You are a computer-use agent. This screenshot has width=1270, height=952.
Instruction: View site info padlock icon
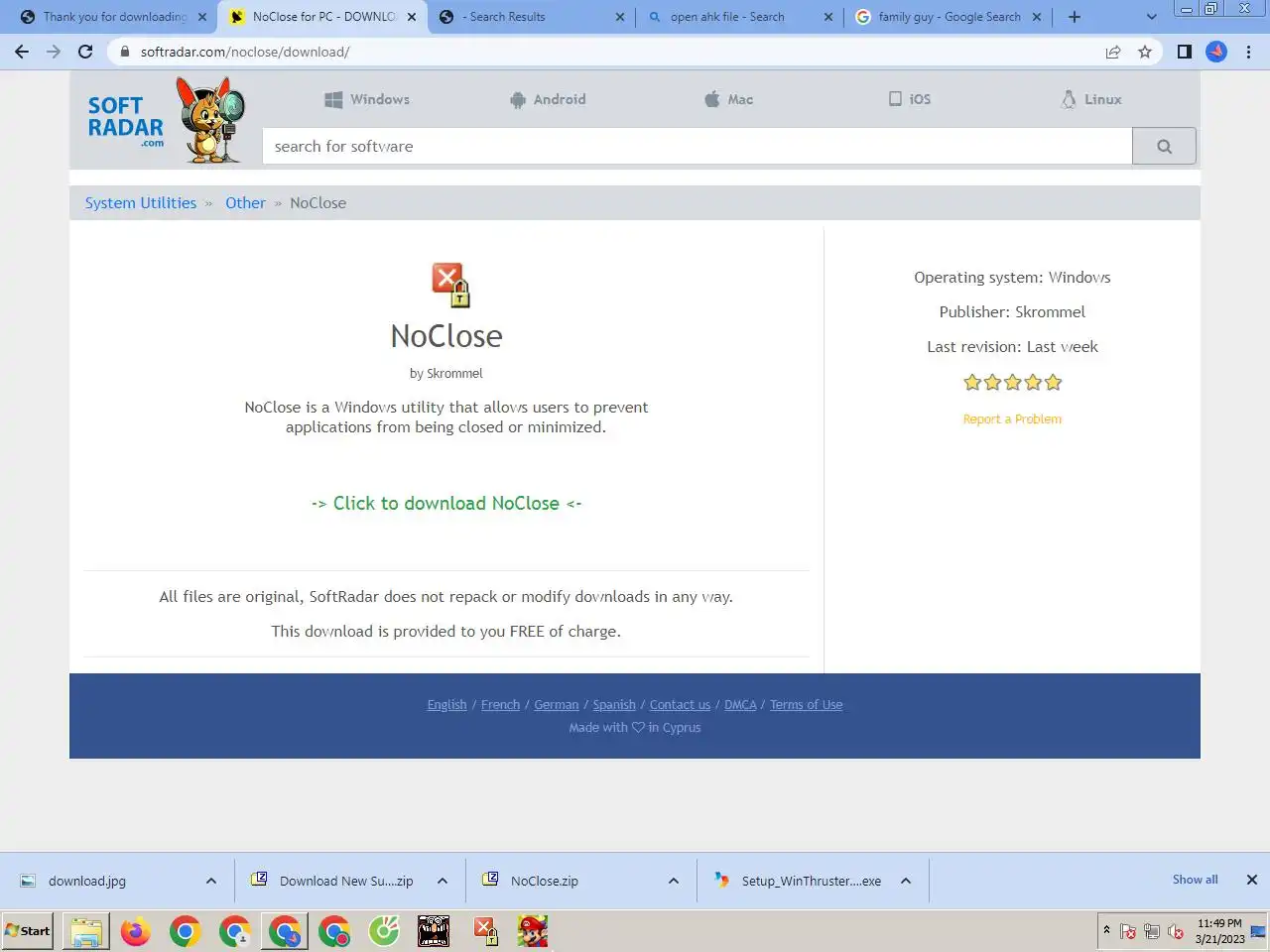coord(124,52)
